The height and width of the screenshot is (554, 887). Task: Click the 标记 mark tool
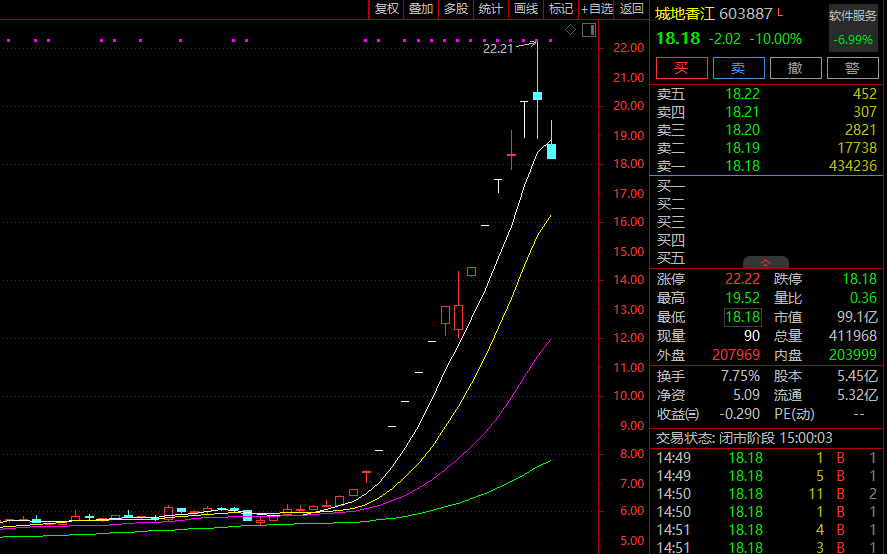click(x=561, y=9)
